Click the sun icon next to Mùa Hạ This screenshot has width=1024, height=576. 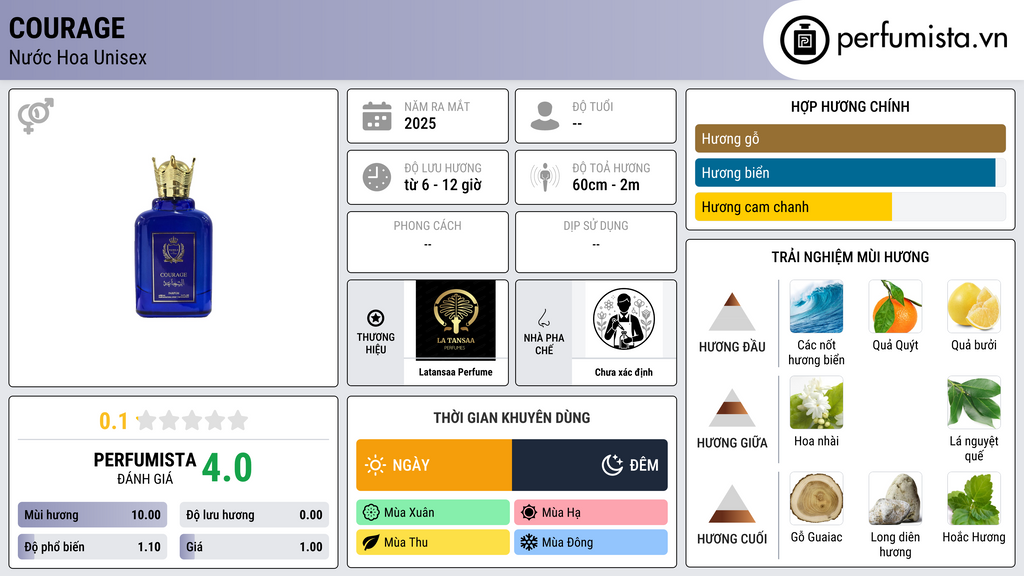pyautogui.click(x=529, y=513)
